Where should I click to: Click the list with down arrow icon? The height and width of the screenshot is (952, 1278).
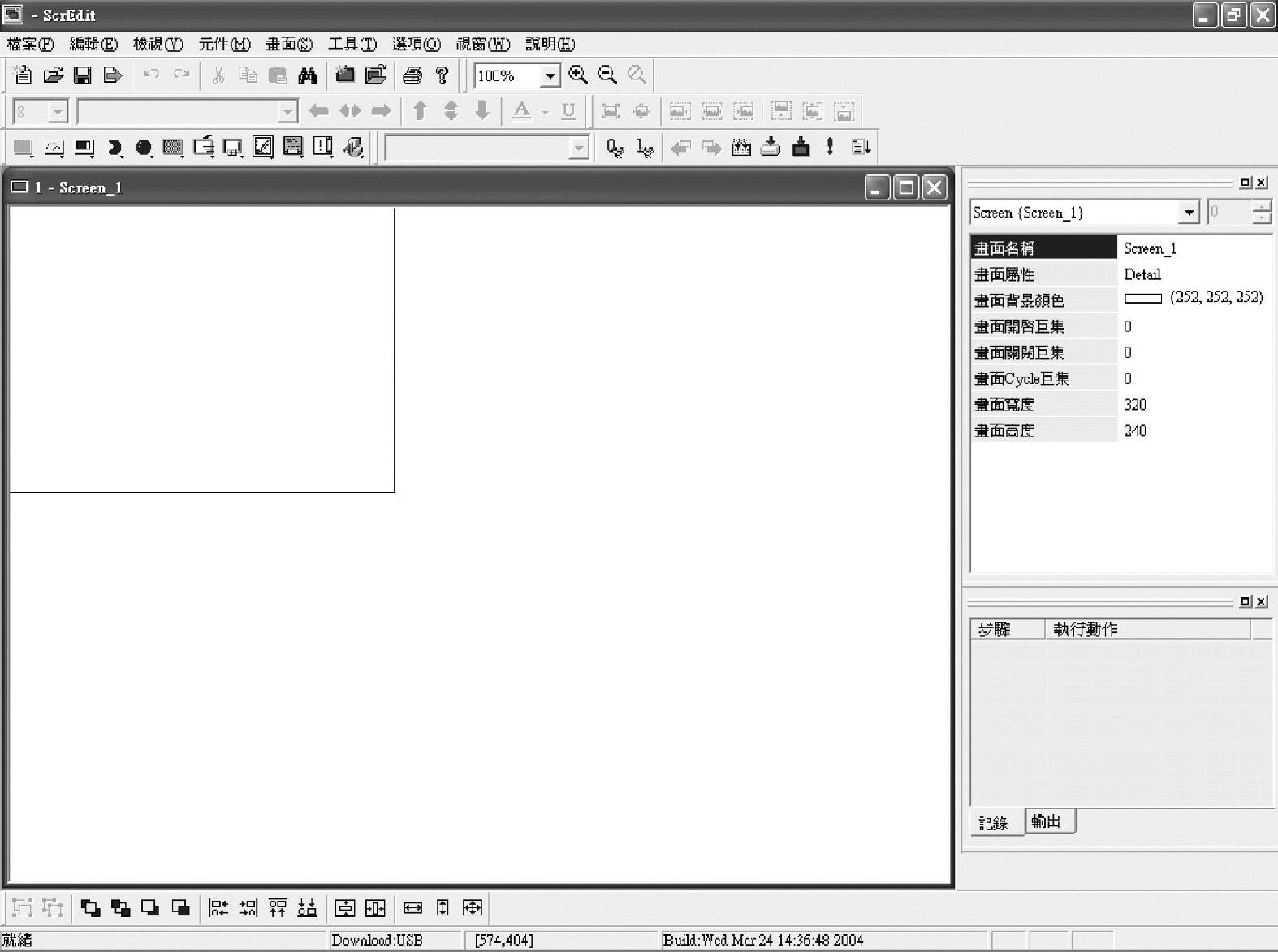tap(861, 147)
